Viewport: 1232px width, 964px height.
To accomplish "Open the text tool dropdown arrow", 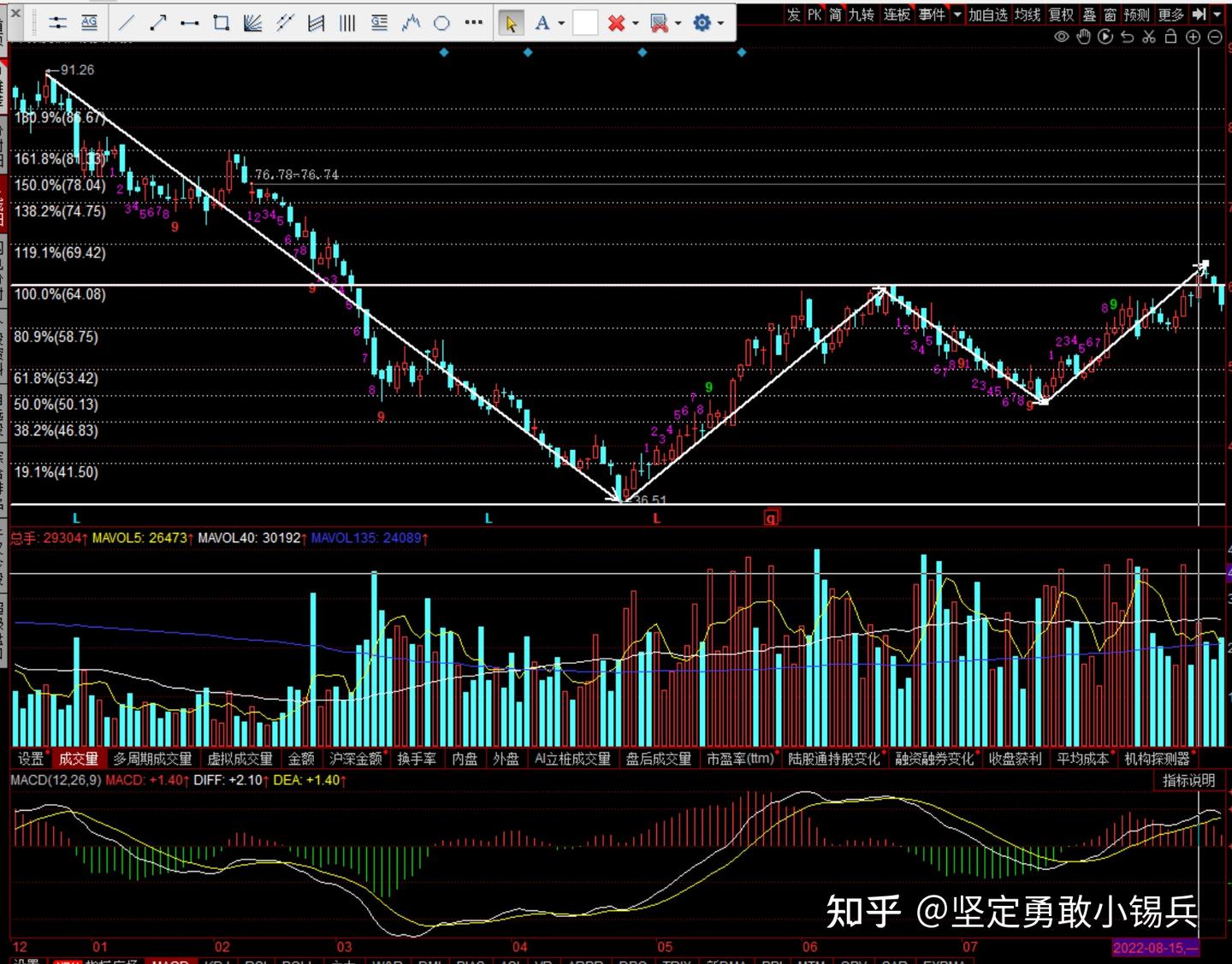I will [x=560, y=23].
